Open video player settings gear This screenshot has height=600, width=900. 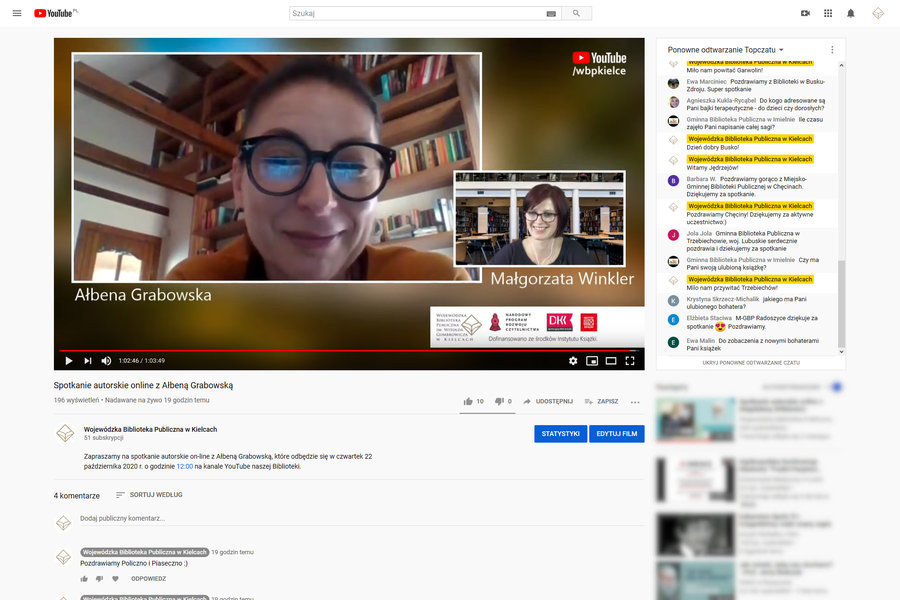(573, 361)
